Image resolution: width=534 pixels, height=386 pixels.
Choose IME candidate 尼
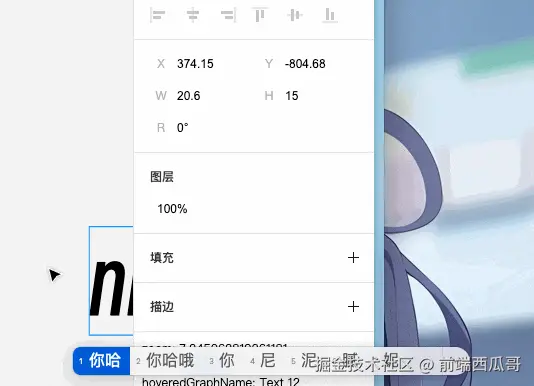tap(263, 361)
